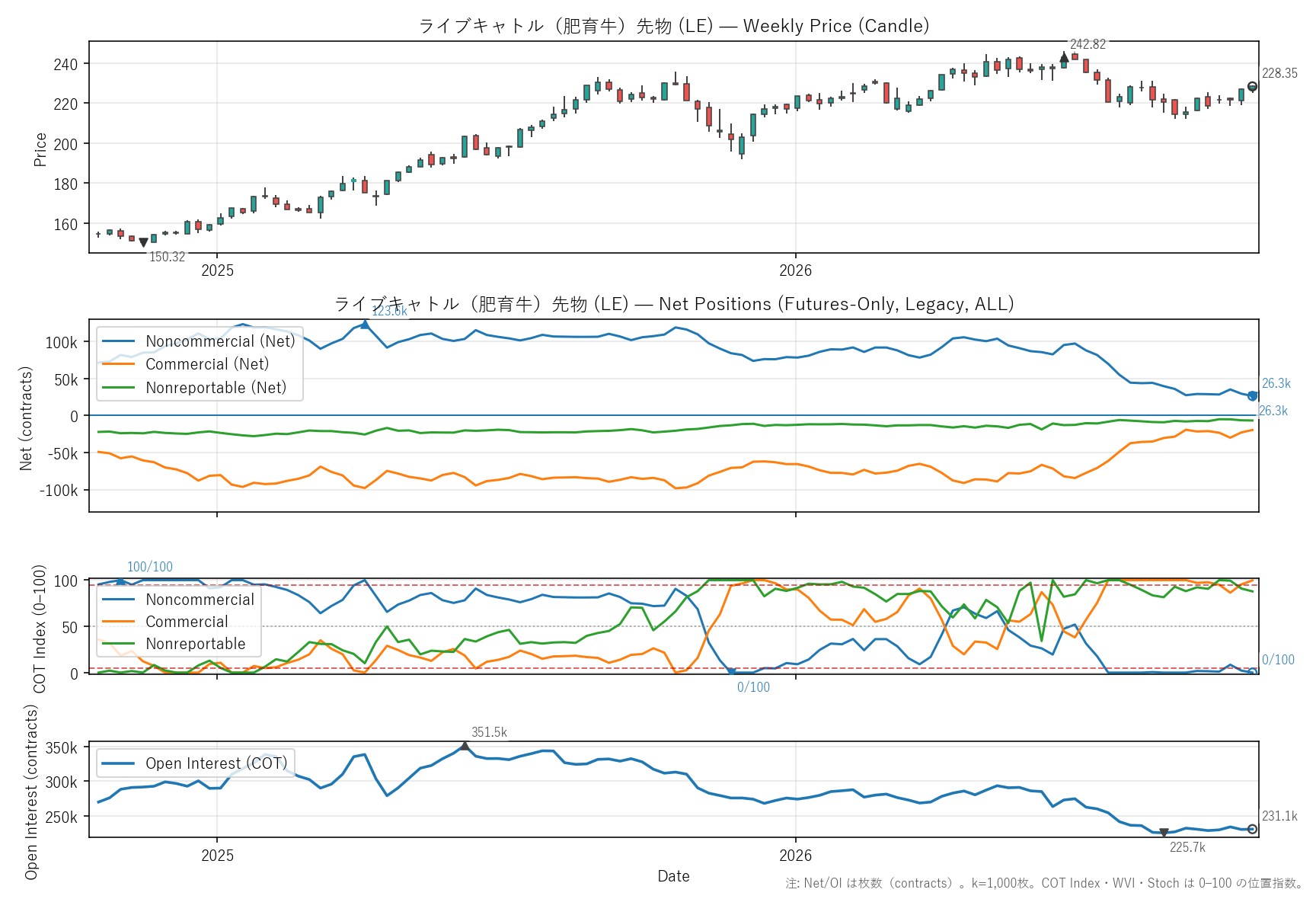The width and height of the screenshot is (1316, 899).
Task: Click the price high triangle marker
Action: coord(1064,58)
